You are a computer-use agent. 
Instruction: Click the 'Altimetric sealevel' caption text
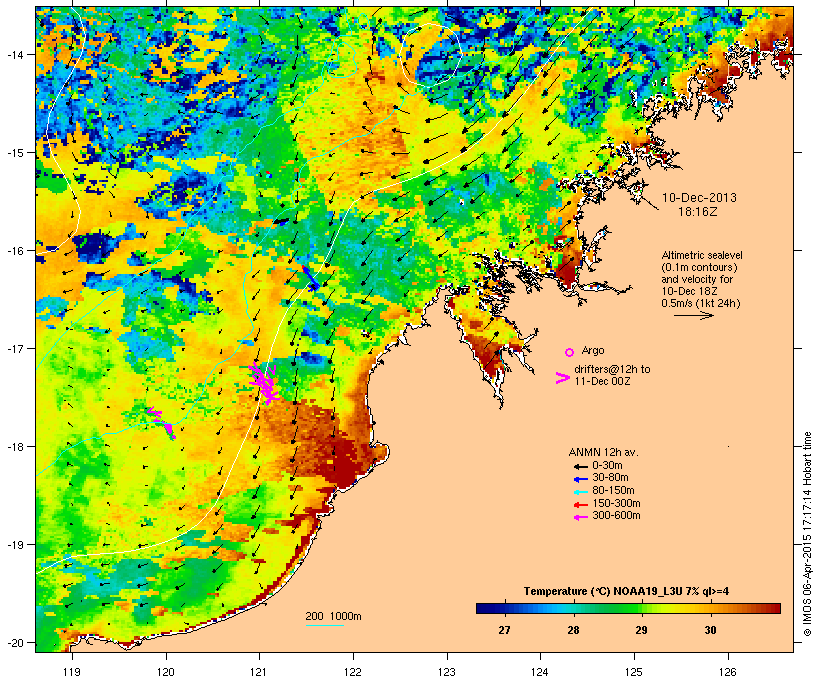pos(702,255)
